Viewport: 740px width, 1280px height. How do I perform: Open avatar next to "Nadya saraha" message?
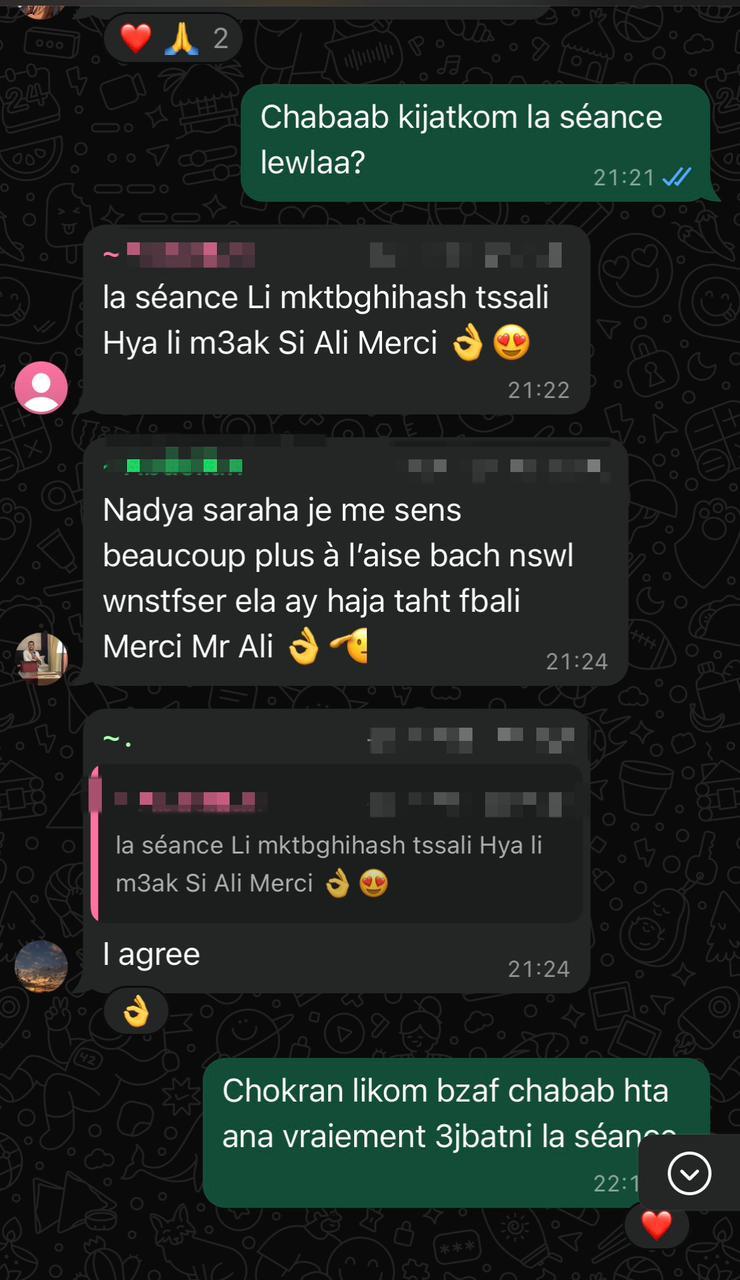pos(41,659)
